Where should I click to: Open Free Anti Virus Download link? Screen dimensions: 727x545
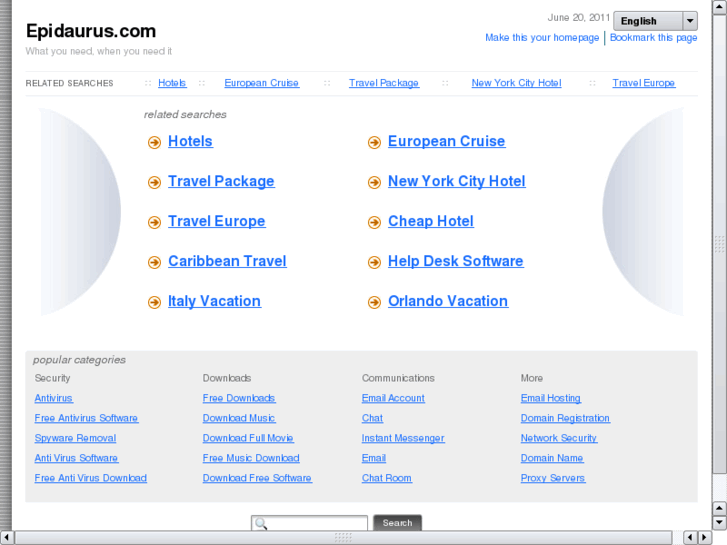point(90,478)
